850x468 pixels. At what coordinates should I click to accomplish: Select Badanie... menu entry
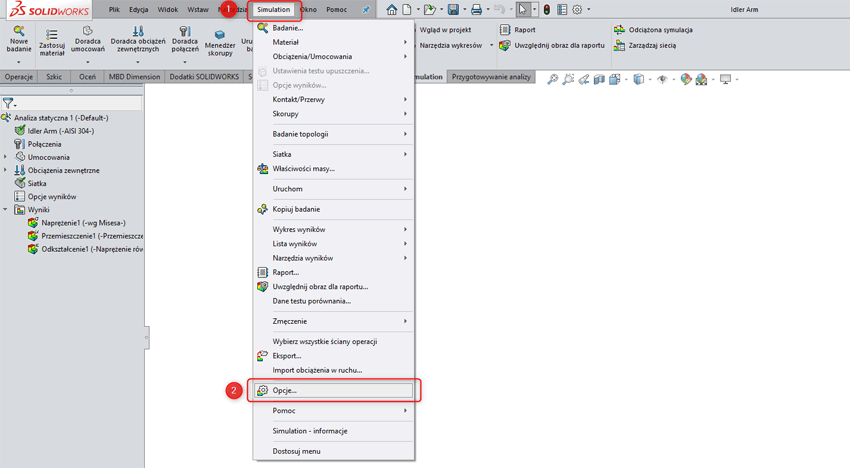tap(333, 28)
